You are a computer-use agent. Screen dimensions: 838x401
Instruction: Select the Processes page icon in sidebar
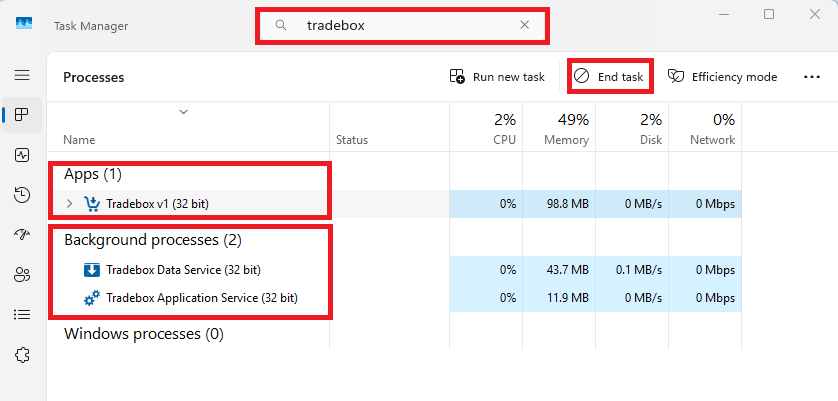point(22,115)
